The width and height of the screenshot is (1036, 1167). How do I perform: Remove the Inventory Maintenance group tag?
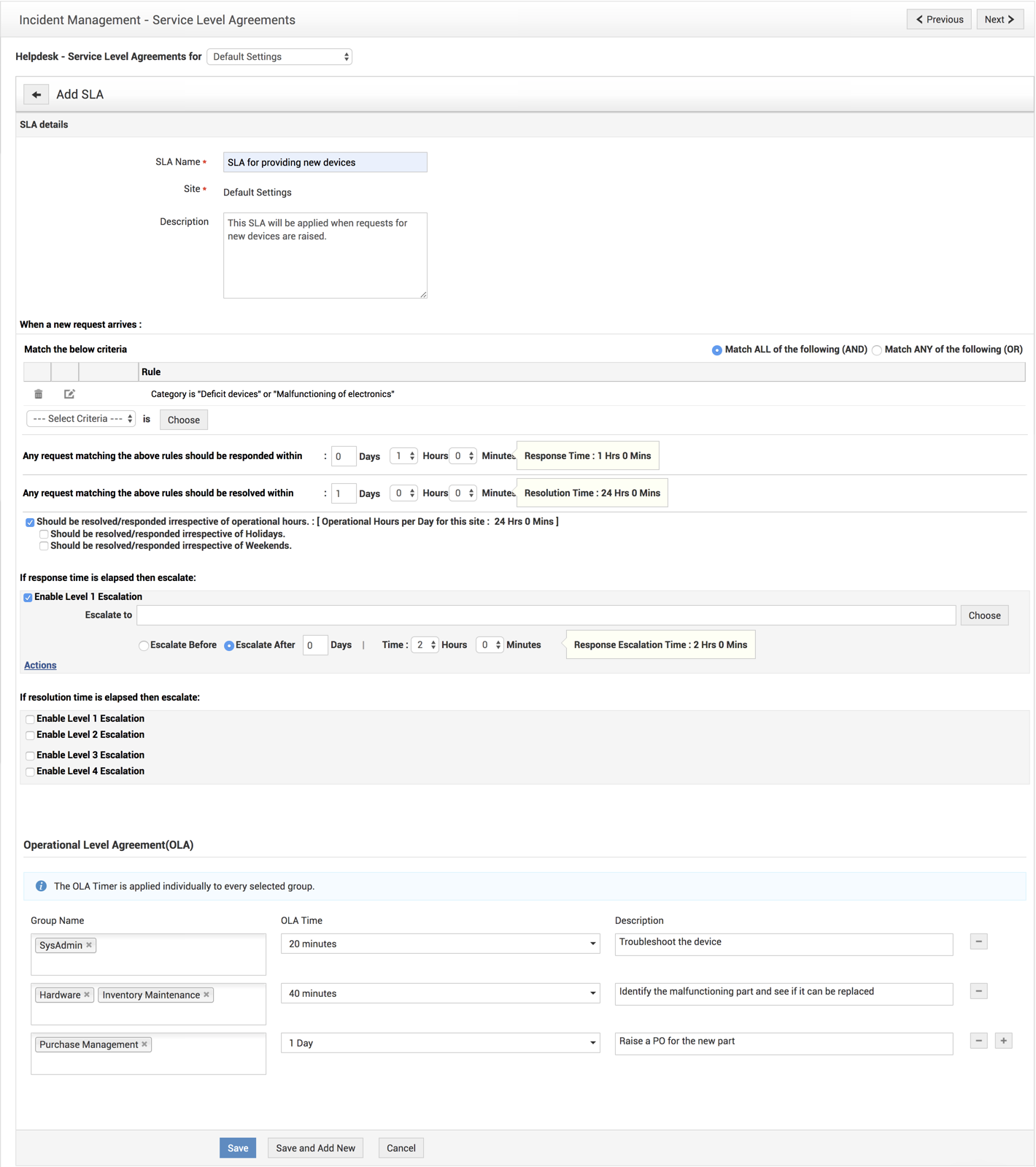[206, 995]
